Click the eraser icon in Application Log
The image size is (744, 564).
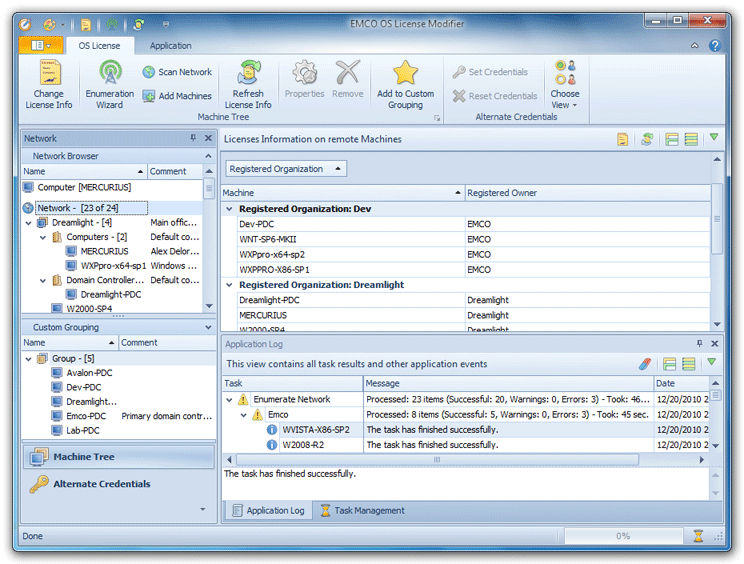[644, 364]
